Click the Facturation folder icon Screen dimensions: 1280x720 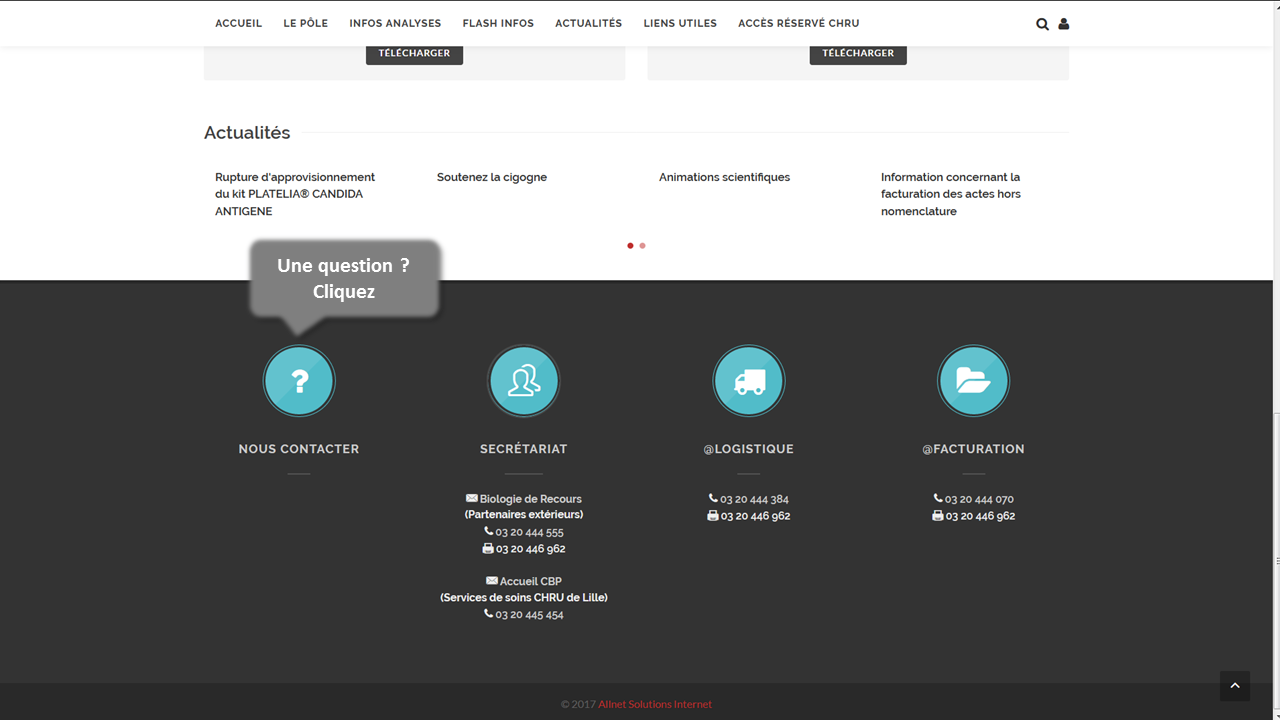click(973, 381)
